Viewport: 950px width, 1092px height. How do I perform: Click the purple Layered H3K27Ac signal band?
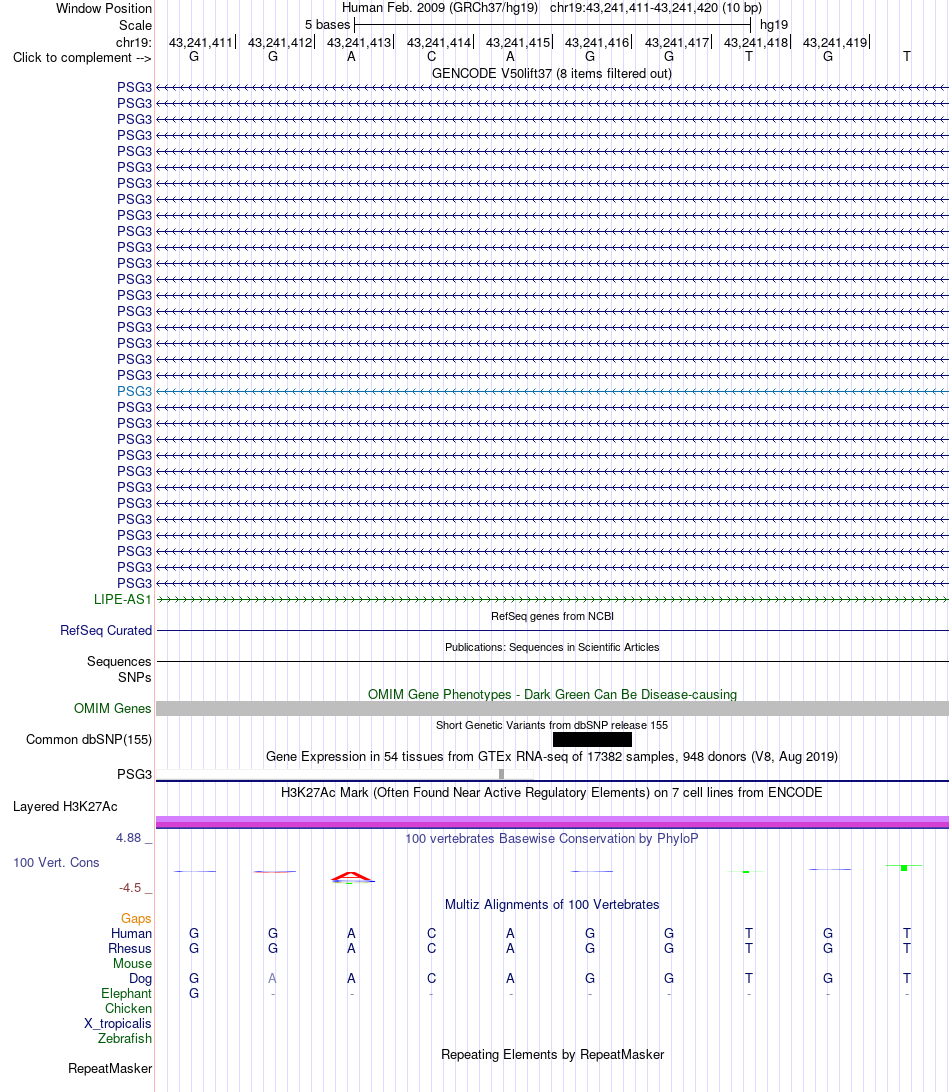[552, 822]
